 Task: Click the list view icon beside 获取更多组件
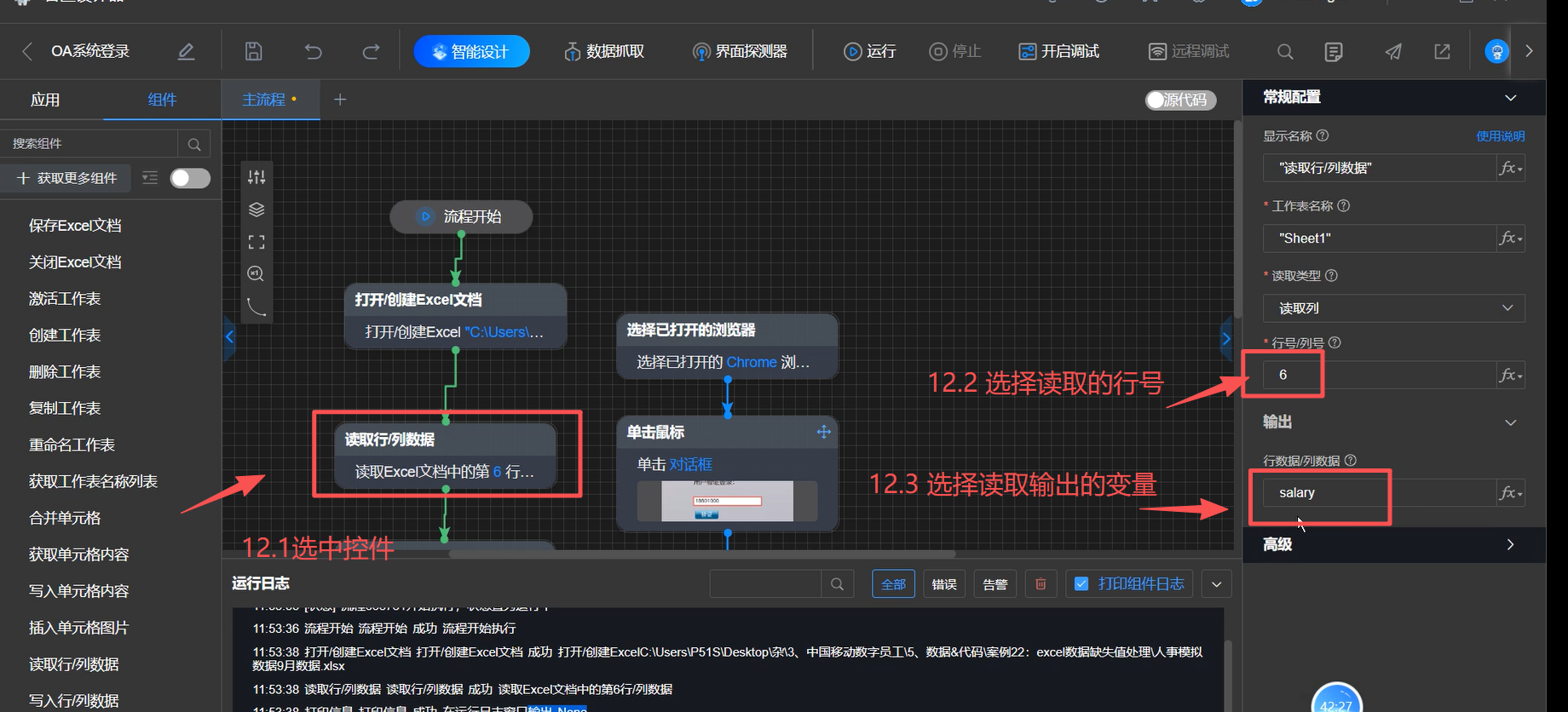(x=150, y=178)
